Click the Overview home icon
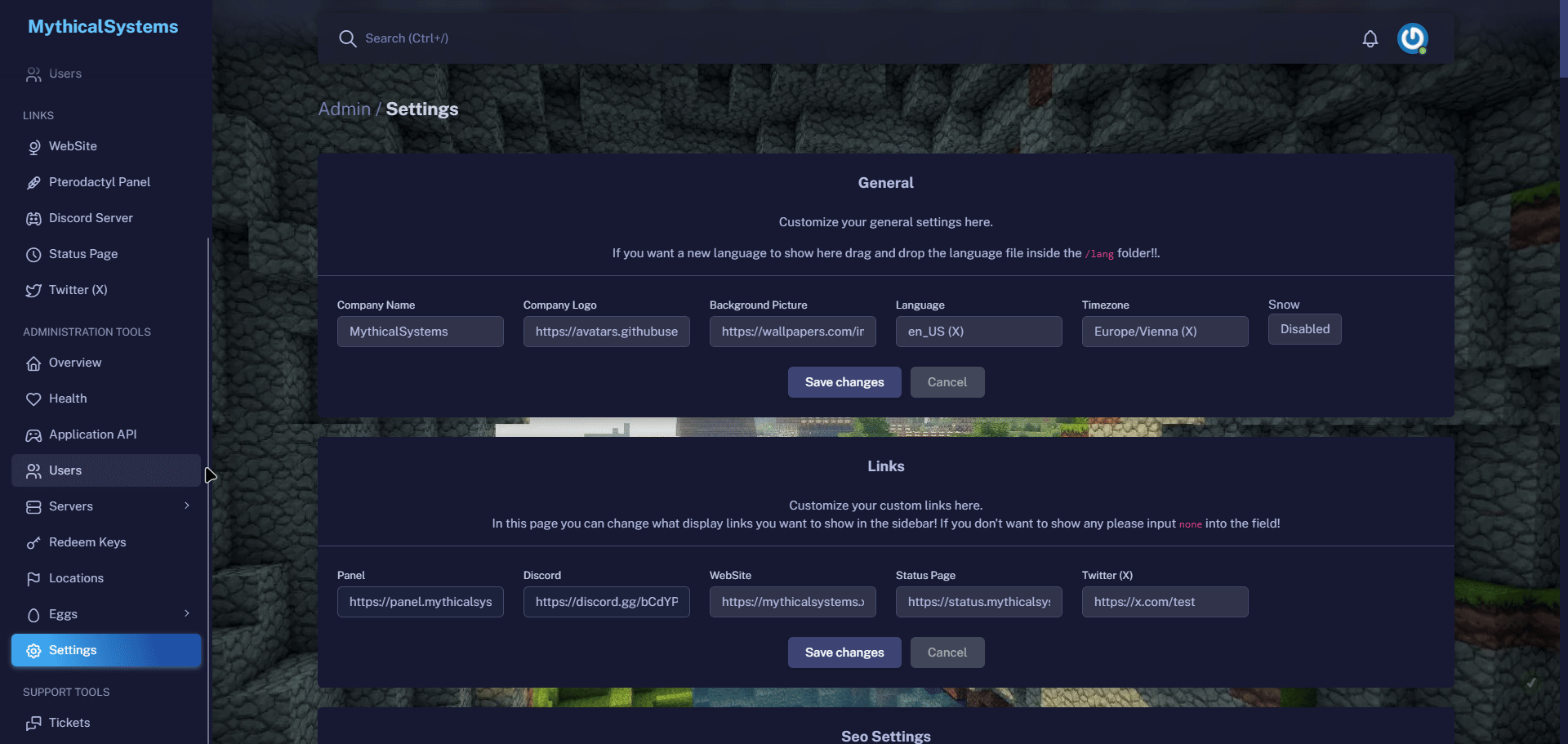The width and height of the screenshot is (1568, 744). [x=33, y=363]
